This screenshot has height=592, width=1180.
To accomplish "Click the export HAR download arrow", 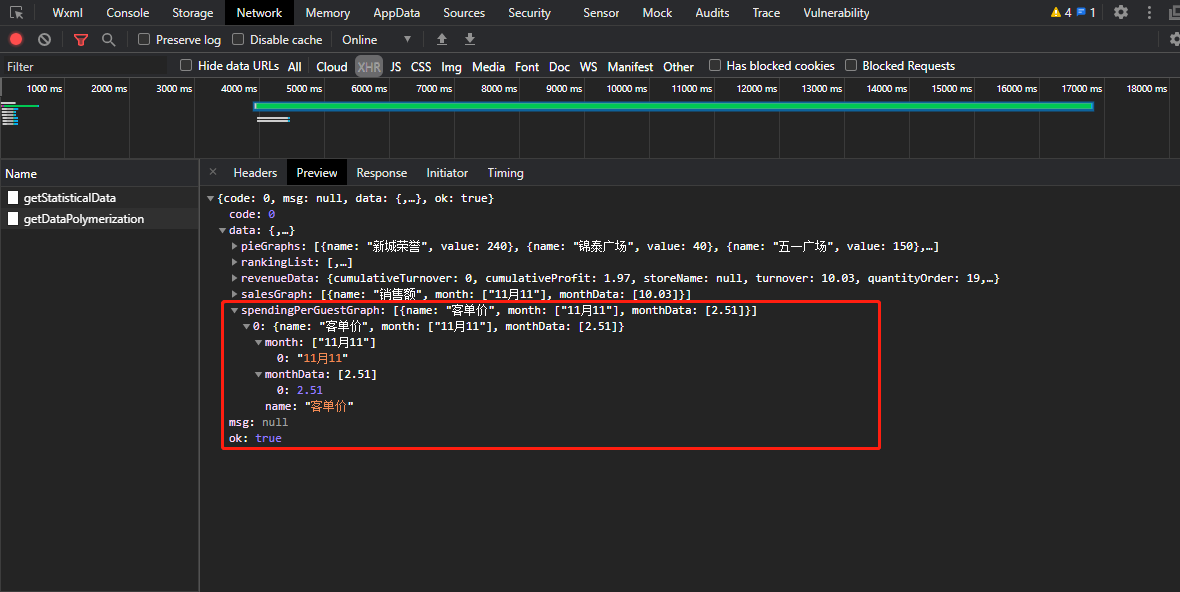I will pos(470,39).
